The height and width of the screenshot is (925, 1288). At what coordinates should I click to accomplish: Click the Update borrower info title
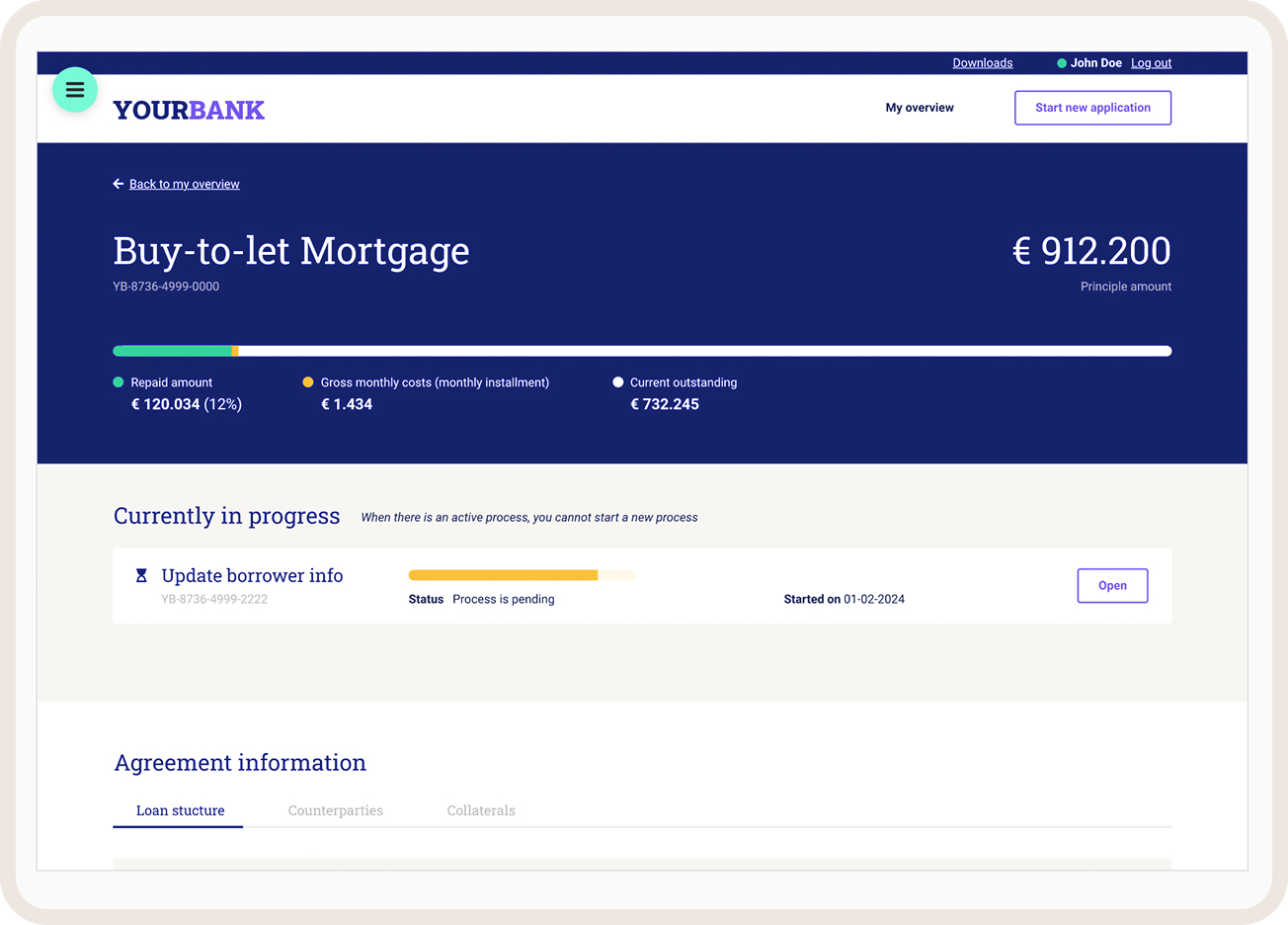coord(252,575)
